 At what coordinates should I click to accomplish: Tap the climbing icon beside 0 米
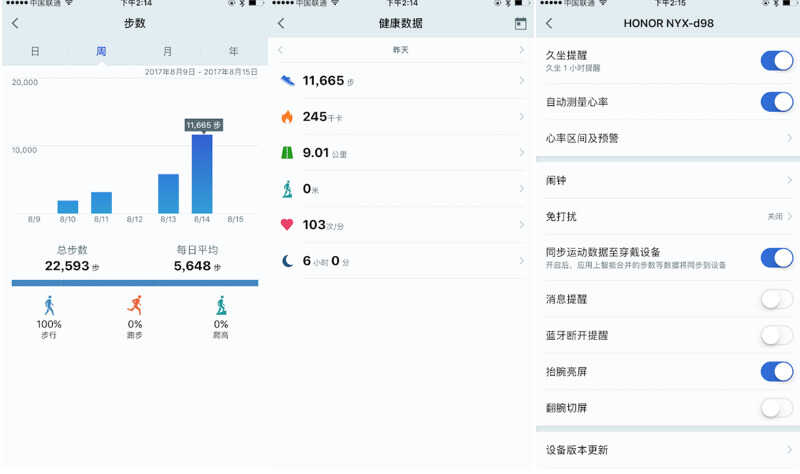tap(287, 189)
